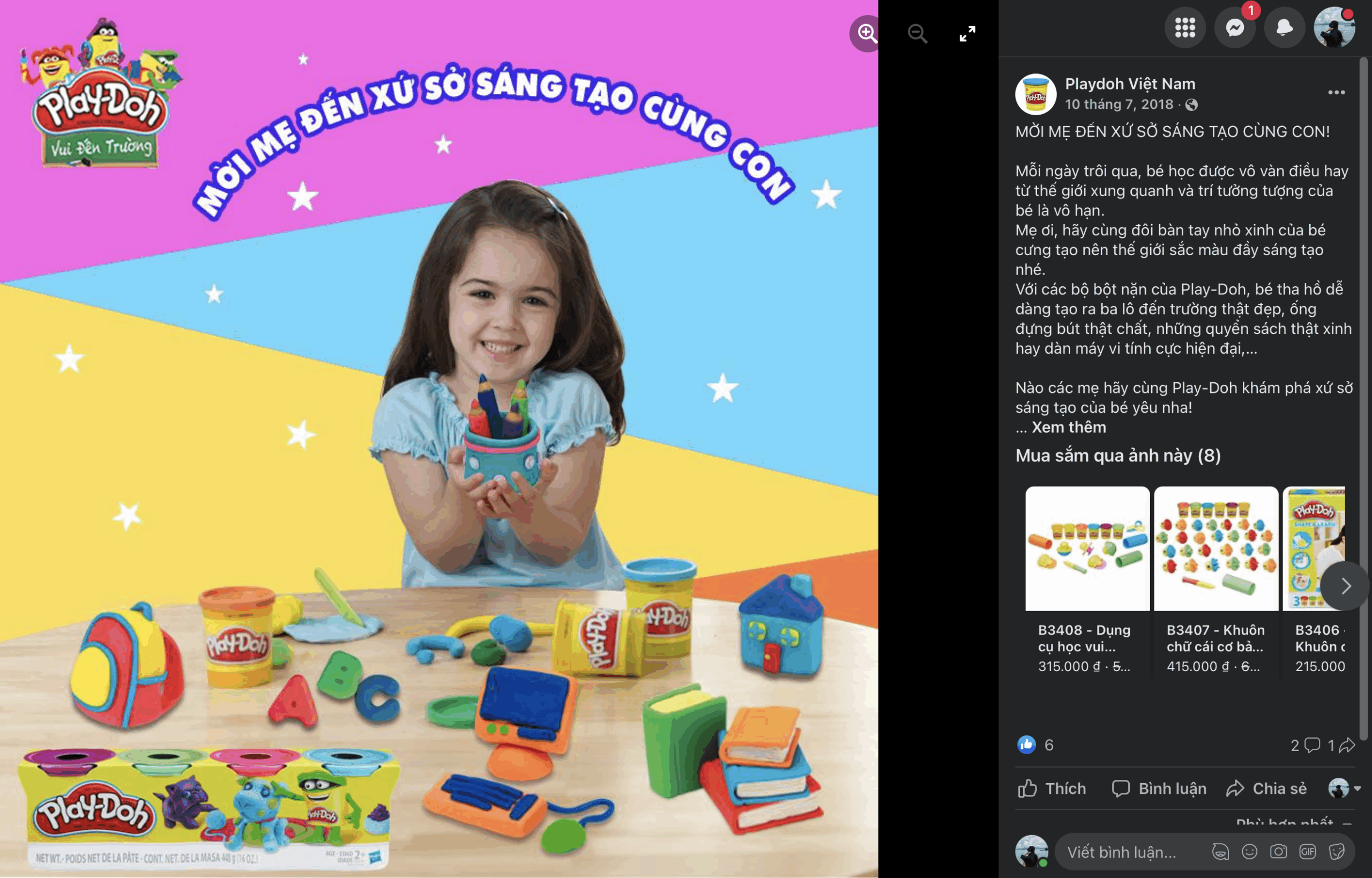Image resolution: width=1372 pixels, height=878 pixels.
Task: Zoom out of the photo
Action: [917, 33]
